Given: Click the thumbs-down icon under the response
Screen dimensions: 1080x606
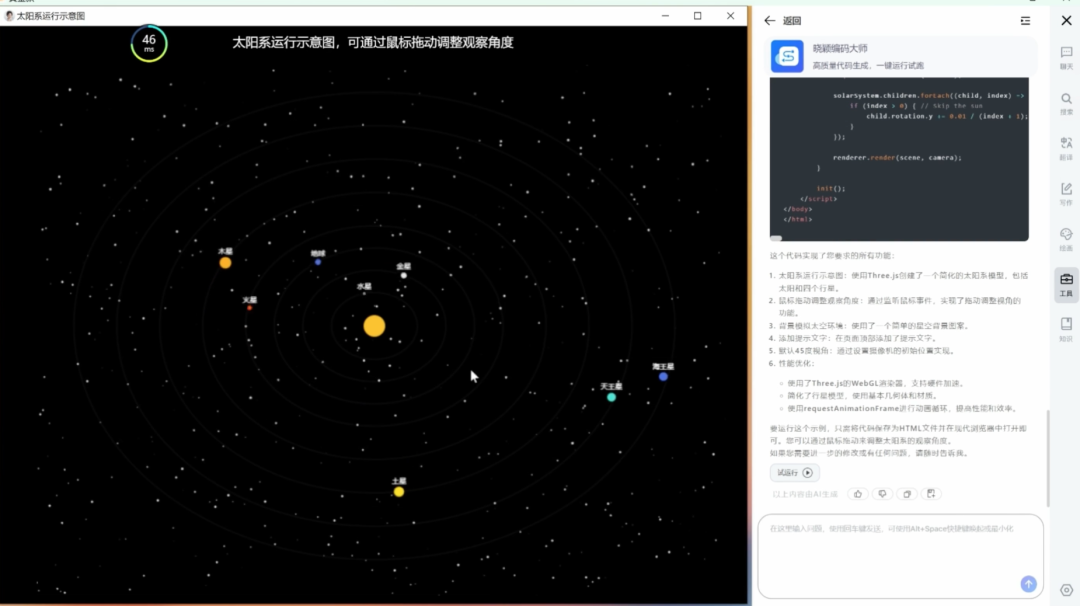Looking at the screenshot, I should tap(882, 494).
